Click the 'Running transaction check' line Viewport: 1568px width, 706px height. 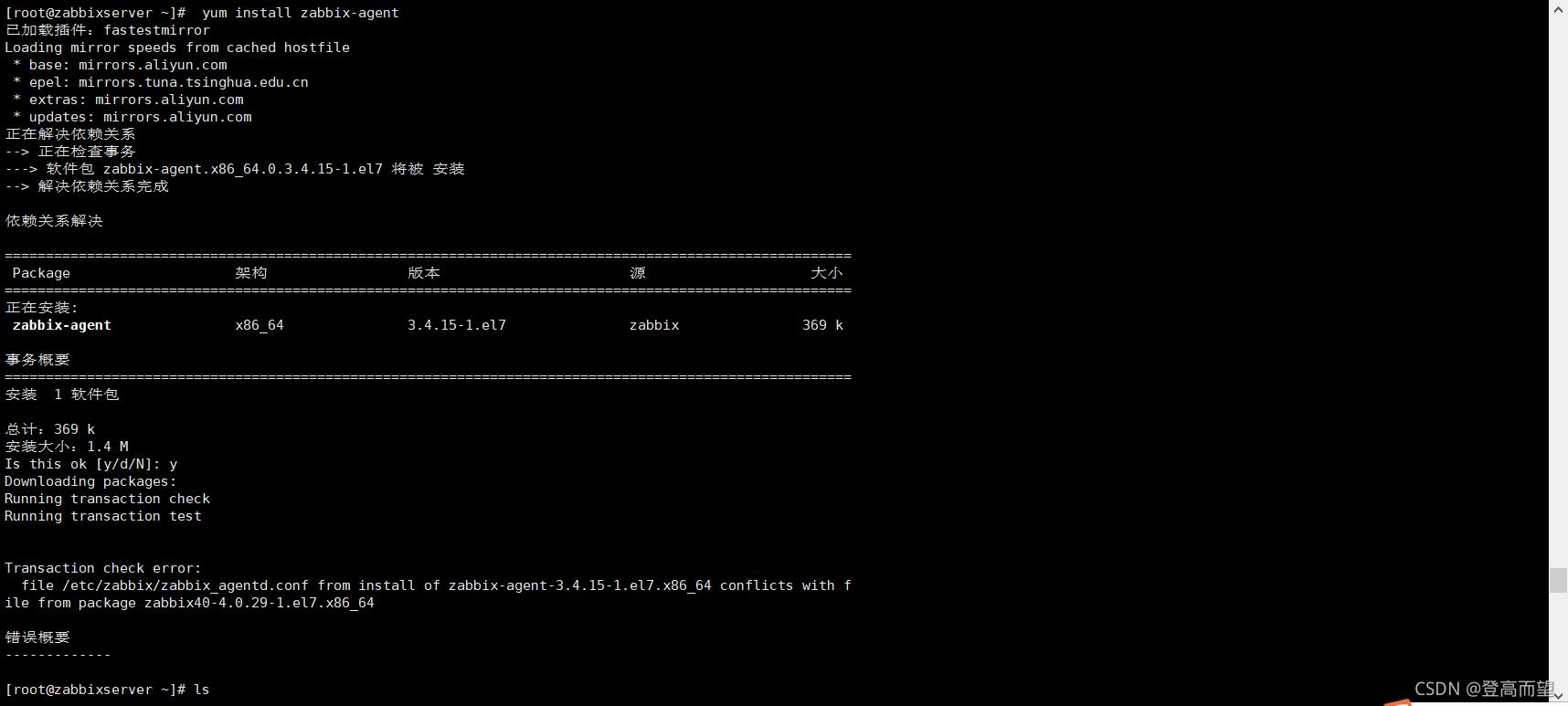[108, 499]
